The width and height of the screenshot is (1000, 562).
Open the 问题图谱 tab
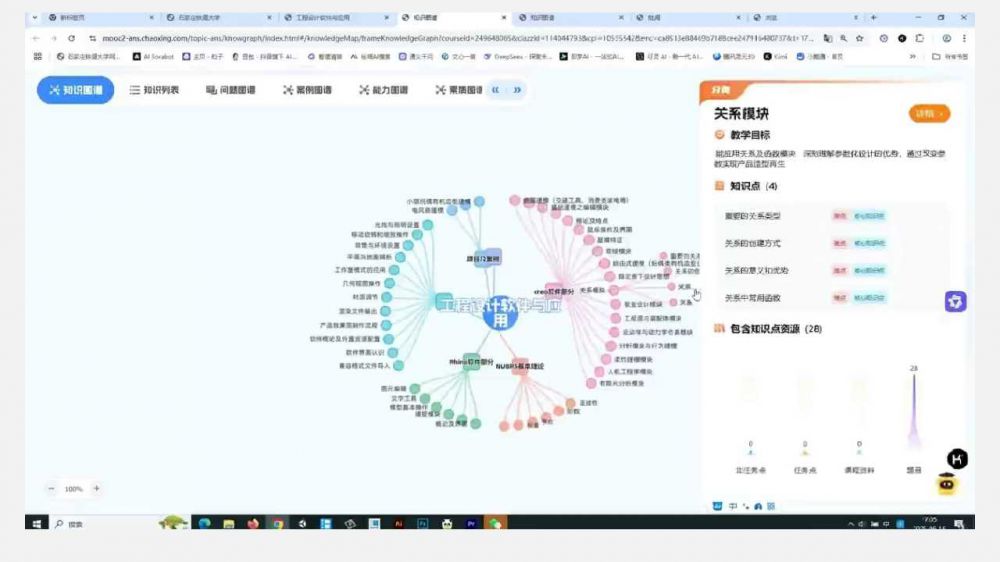pyautogui.click(x=230, y=90)
